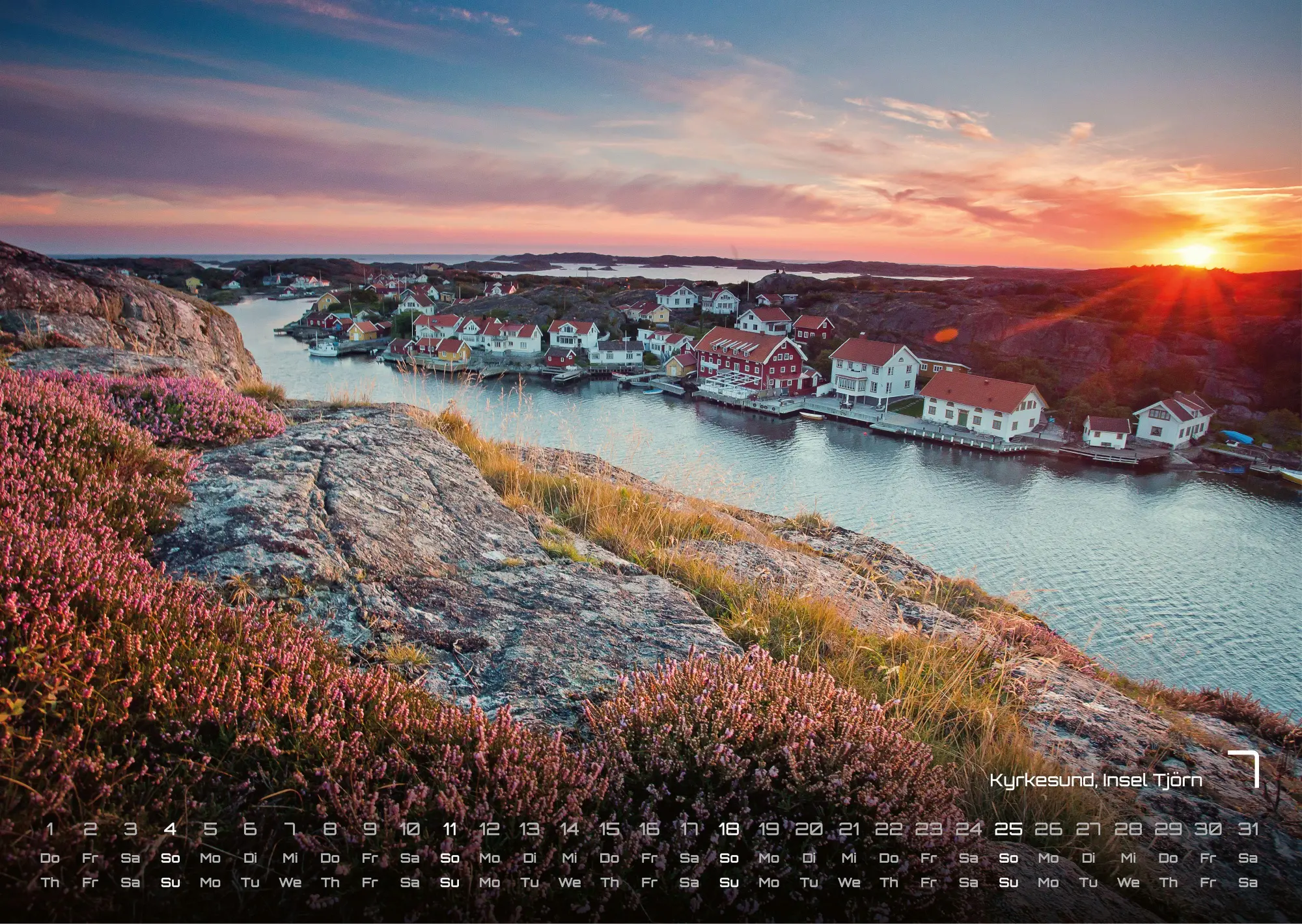Select date number 10 in calendar row
The height and width of the screenshot is (924, 1302).
[409, 829]
